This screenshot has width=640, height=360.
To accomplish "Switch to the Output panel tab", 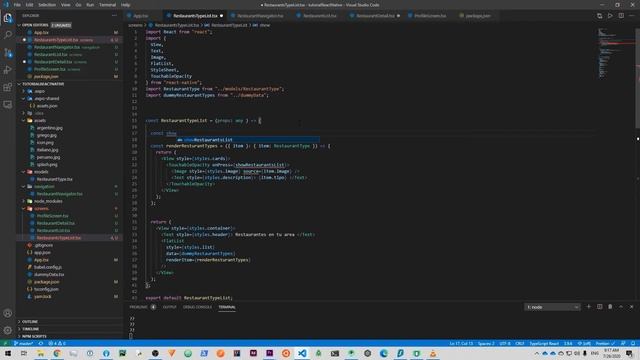I will coord(169,307).
